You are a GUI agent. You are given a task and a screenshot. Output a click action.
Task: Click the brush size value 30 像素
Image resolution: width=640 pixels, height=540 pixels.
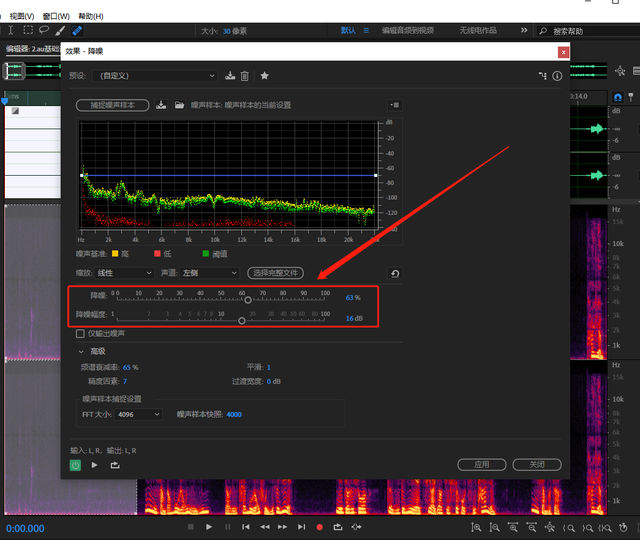[235, 31]
